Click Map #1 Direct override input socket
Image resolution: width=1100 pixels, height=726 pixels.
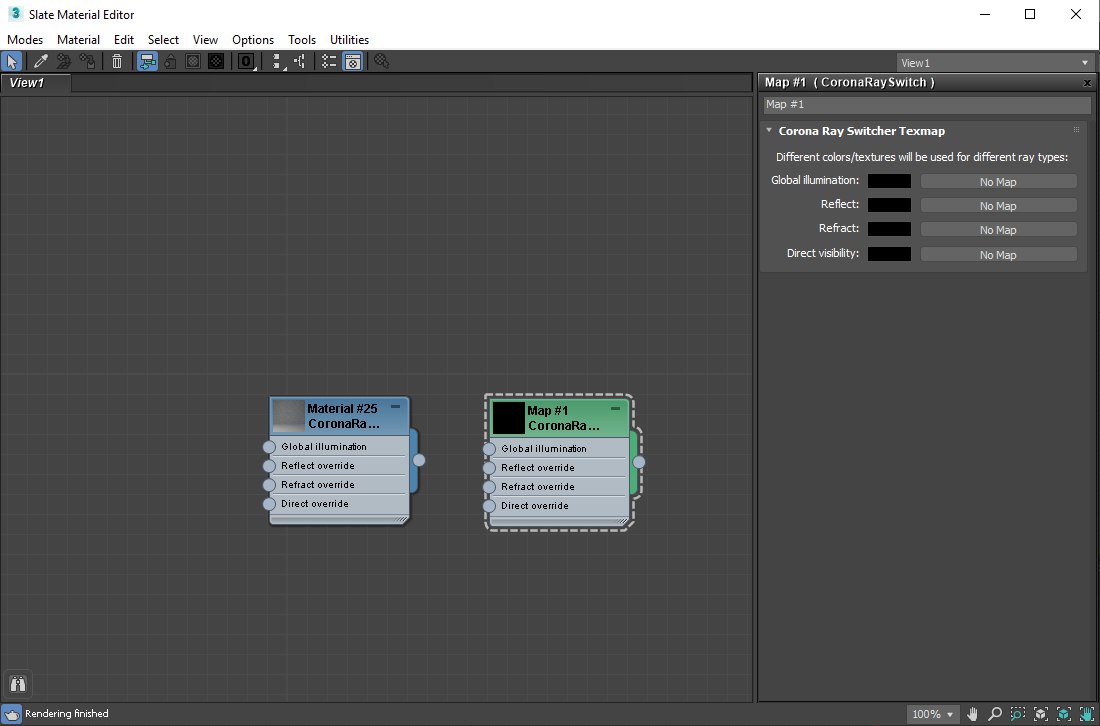click(490, 506)
